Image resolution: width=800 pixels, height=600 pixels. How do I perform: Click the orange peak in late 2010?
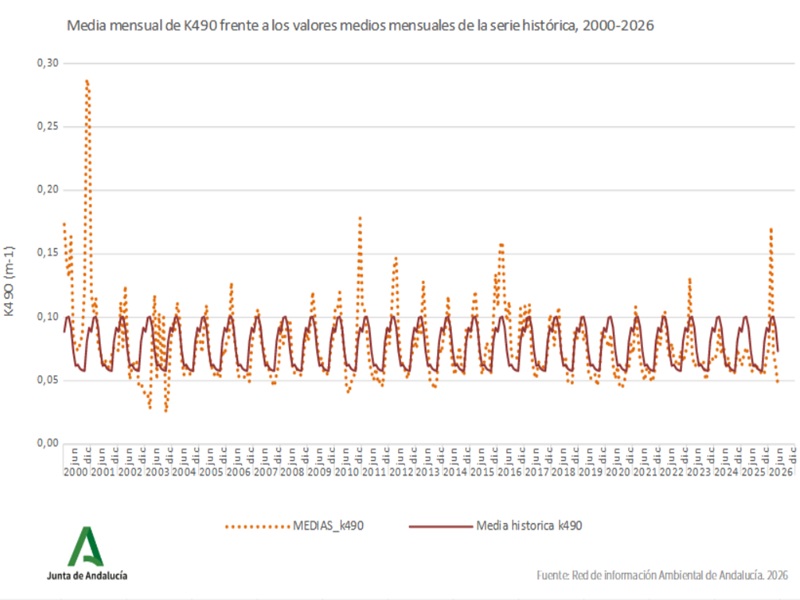point(360,218)
